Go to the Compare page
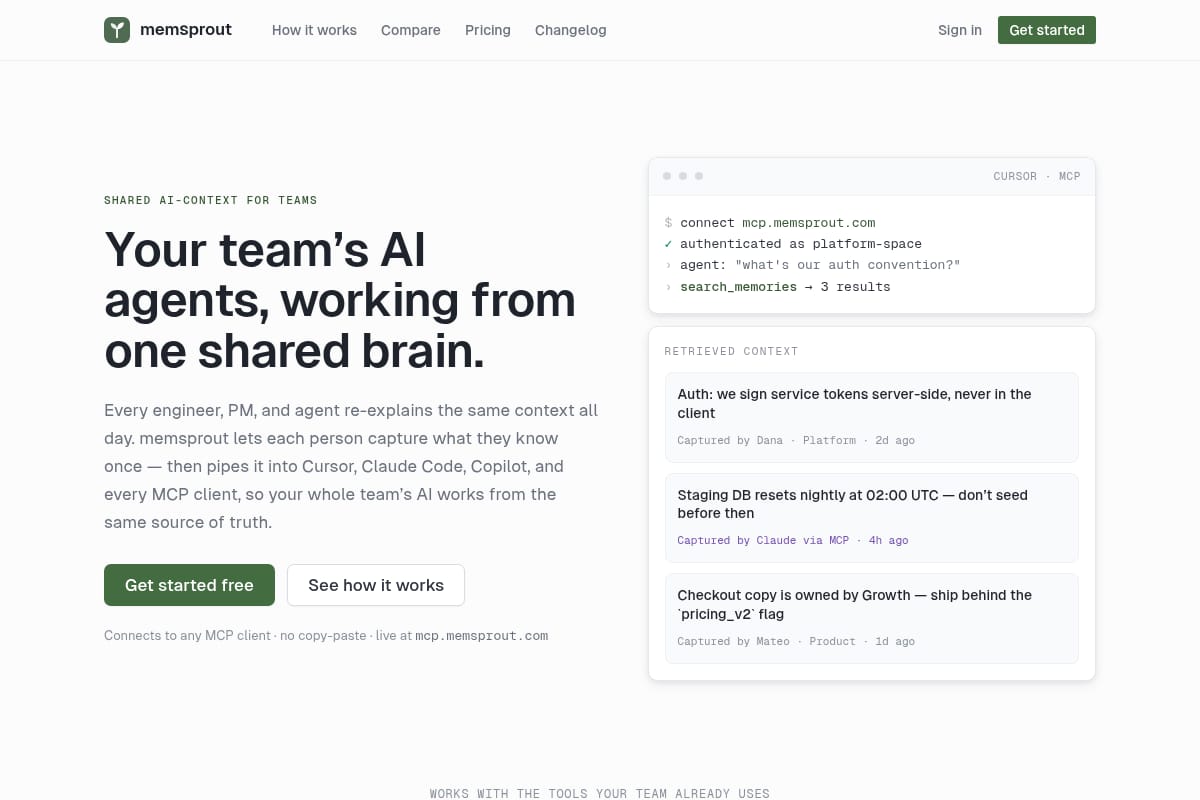Viewport: 1200px width, 800px height. pyautogui.click(x=411, y=30)
